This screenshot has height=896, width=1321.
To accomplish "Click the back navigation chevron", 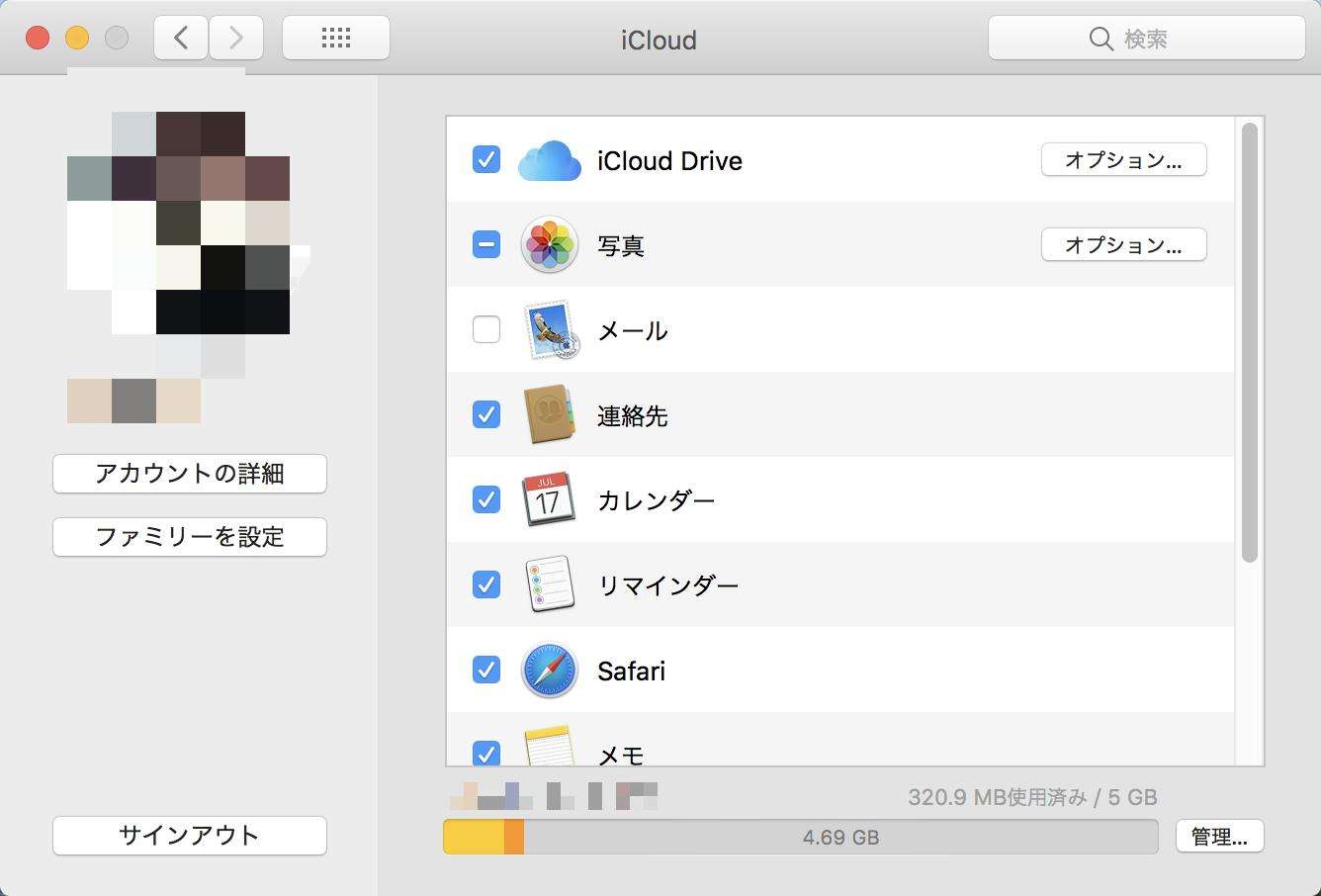I will click(180, 37).
